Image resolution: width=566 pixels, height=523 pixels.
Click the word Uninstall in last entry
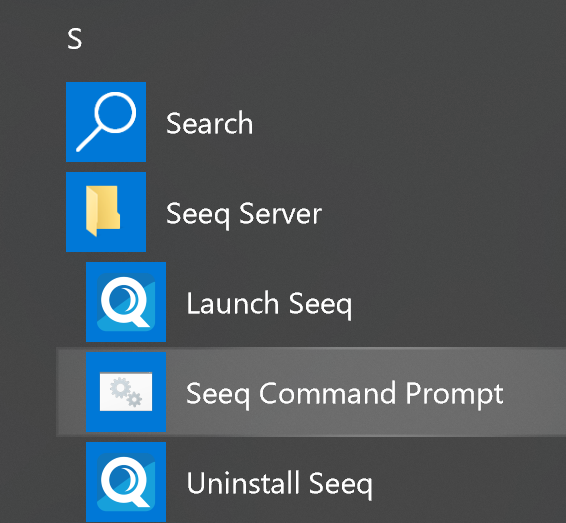243,483
